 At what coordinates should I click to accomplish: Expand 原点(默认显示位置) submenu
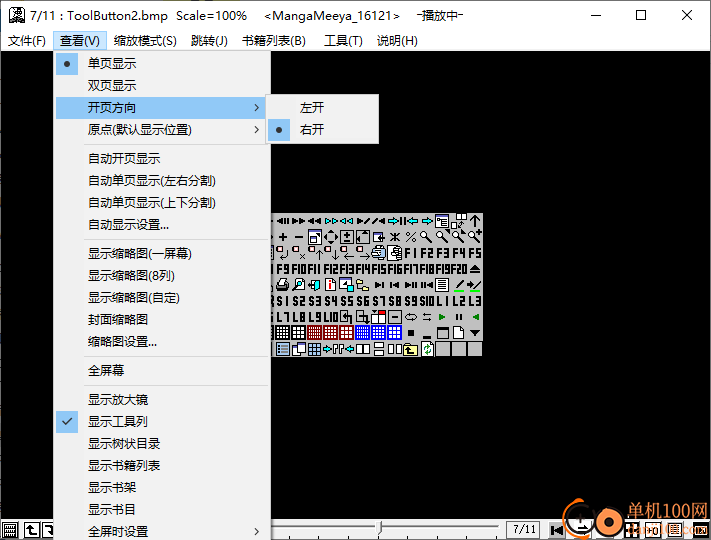pos(163,130)
